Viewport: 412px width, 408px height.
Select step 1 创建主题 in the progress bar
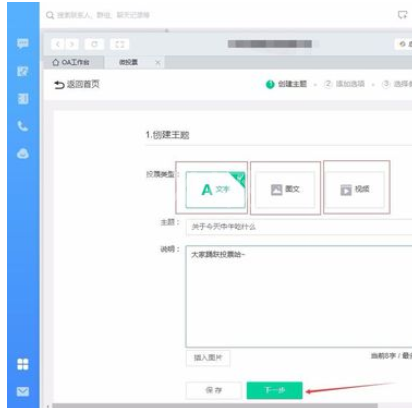tap(286, 84)
